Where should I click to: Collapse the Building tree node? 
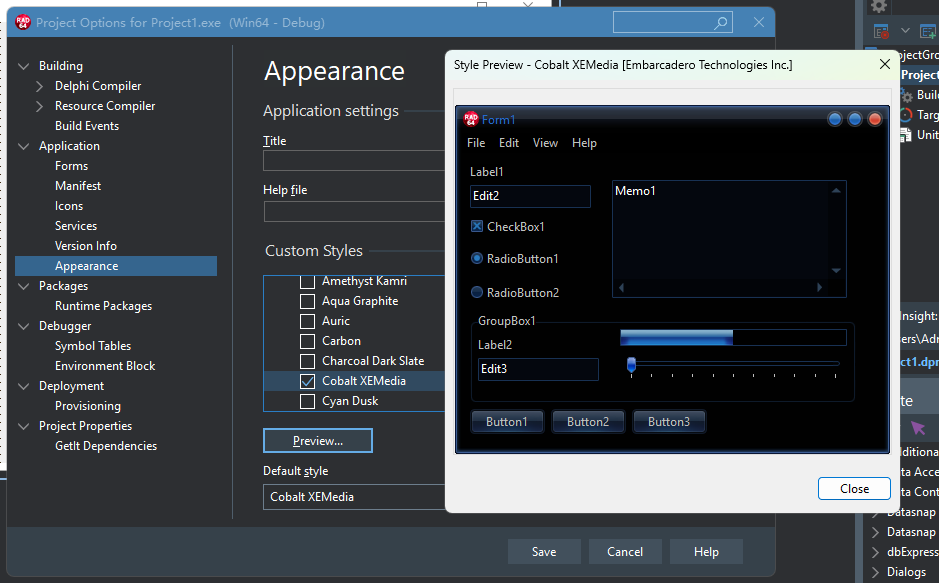tap(23, 66)
